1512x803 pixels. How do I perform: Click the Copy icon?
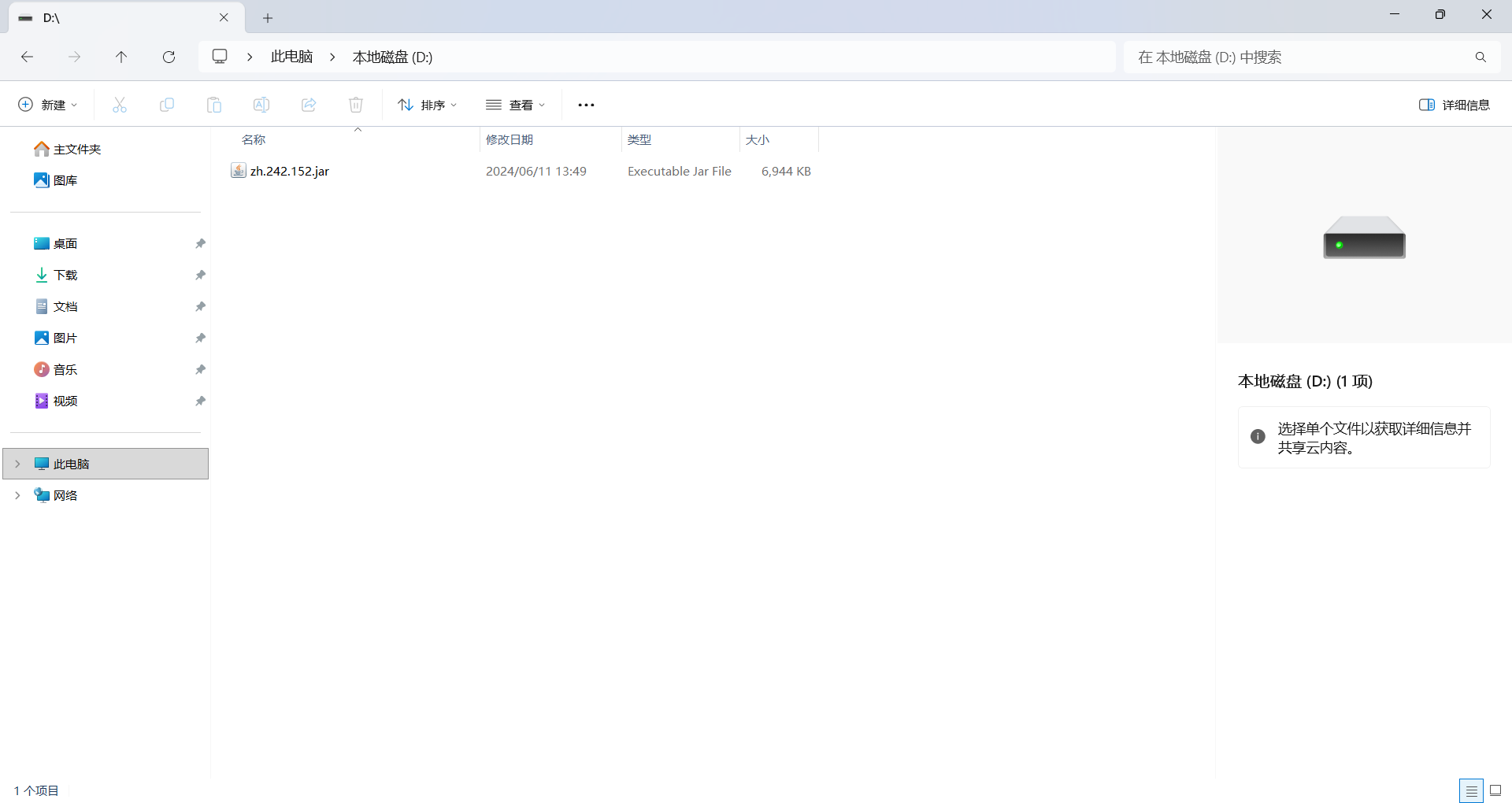pos(166,104)
